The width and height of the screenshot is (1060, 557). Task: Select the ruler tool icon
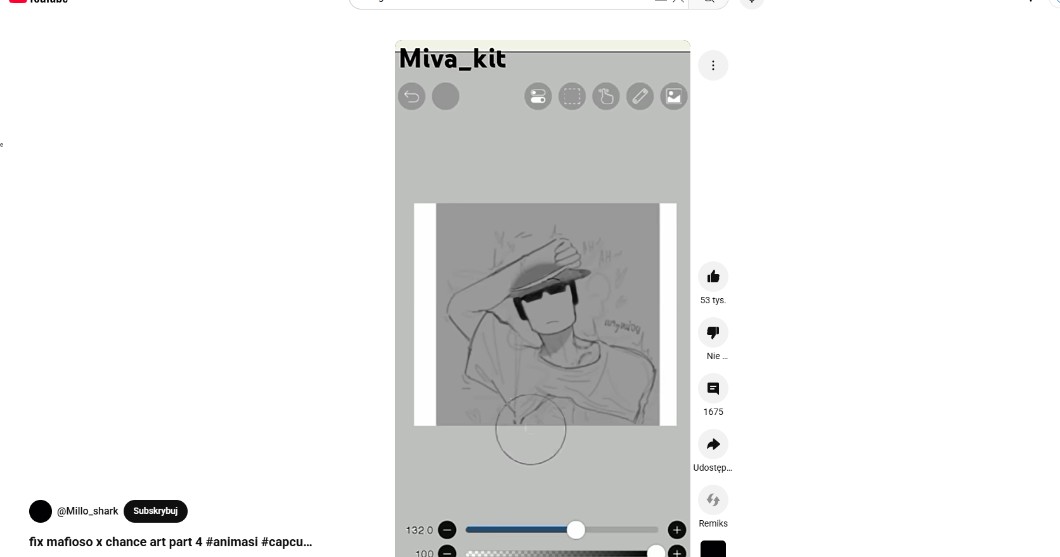click(x=640, y=96)
